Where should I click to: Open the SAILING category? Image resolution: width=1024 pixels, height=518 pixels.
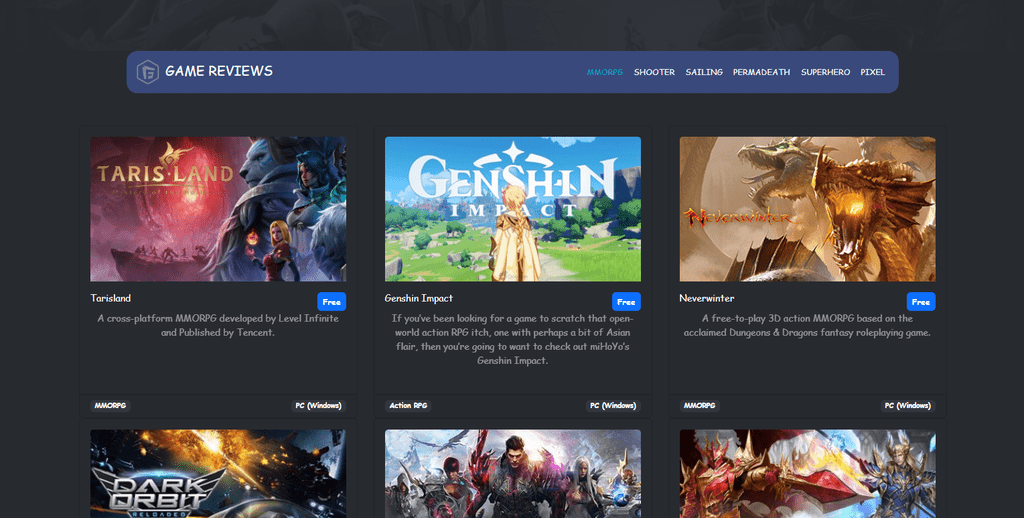pyautogui.click(x=704, y=72)
